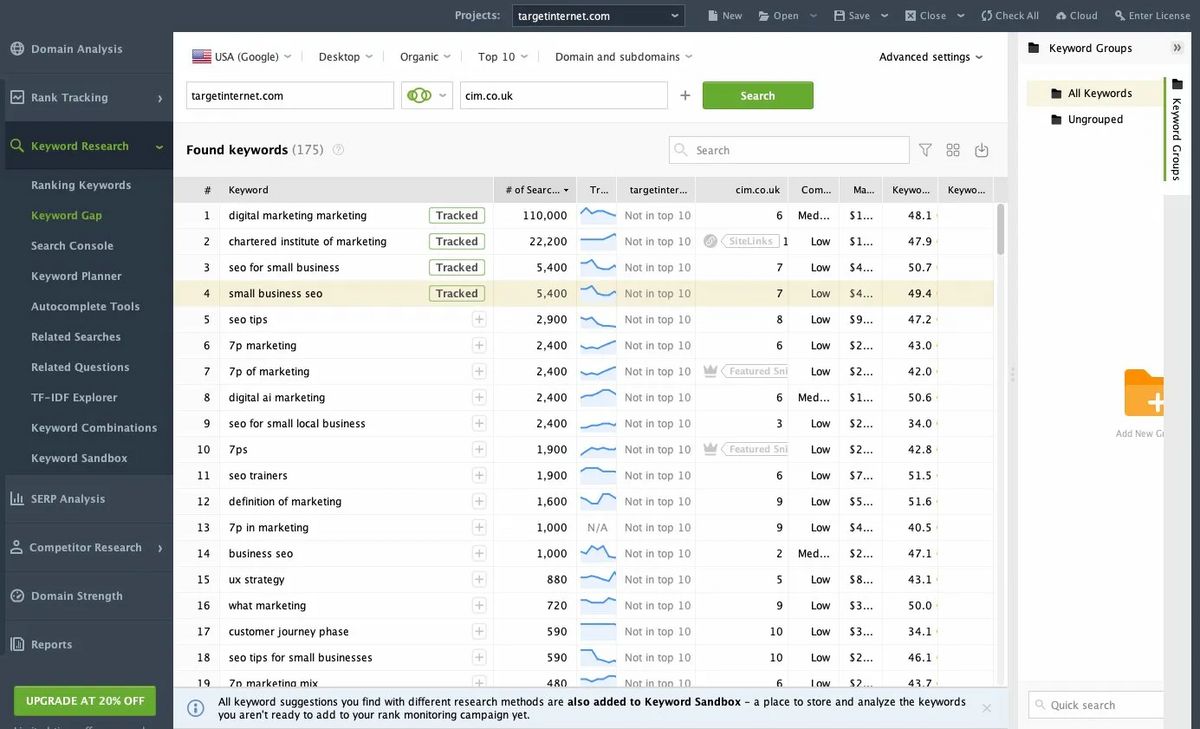Image resolution: width=1200 pixels, height=729 pixels.
Task: Open Competitor Research section
Action: coord(85,548)
